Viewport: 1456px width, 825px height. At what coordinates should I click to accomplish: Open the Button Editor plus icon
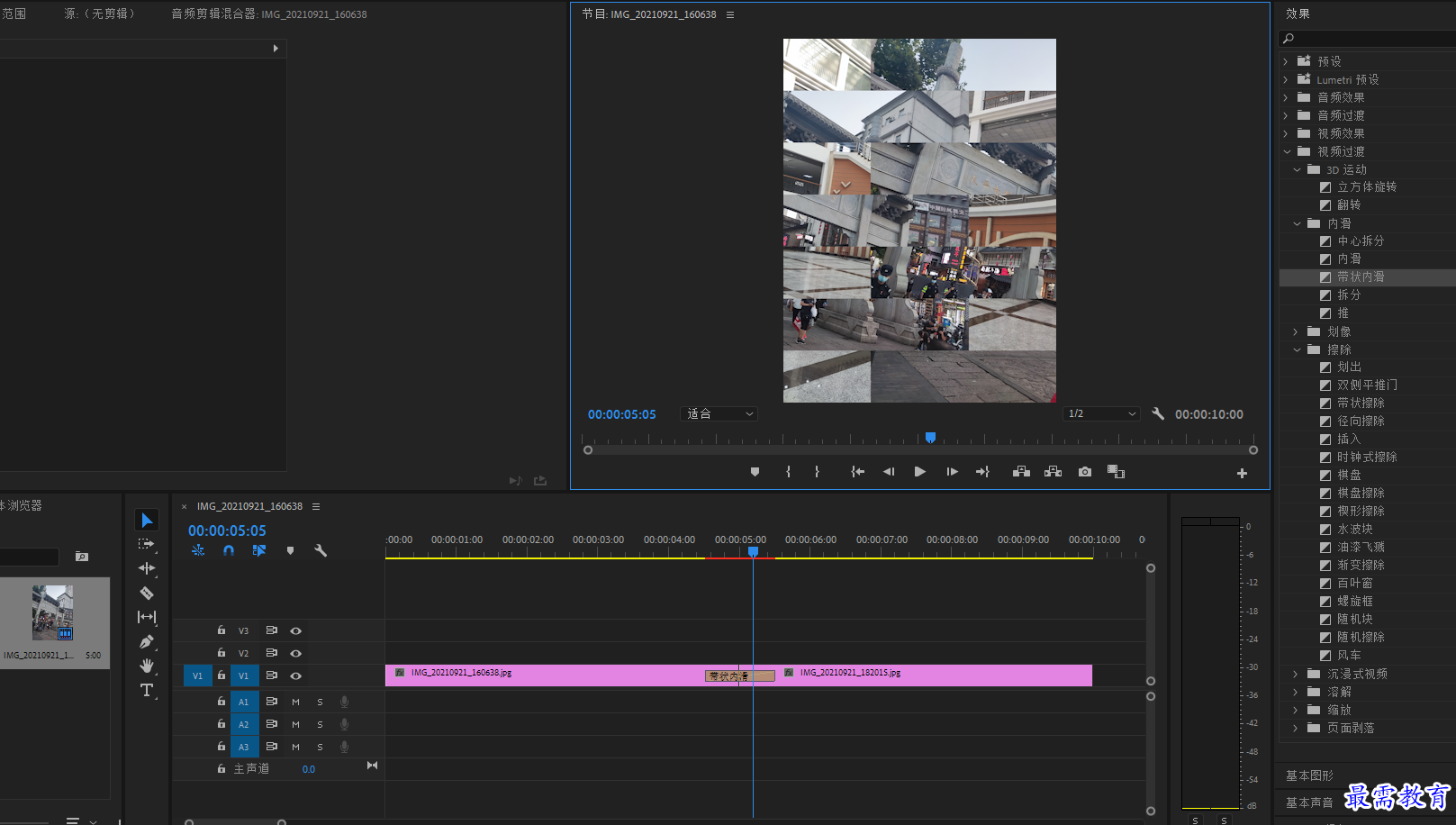coord(1242,473)
